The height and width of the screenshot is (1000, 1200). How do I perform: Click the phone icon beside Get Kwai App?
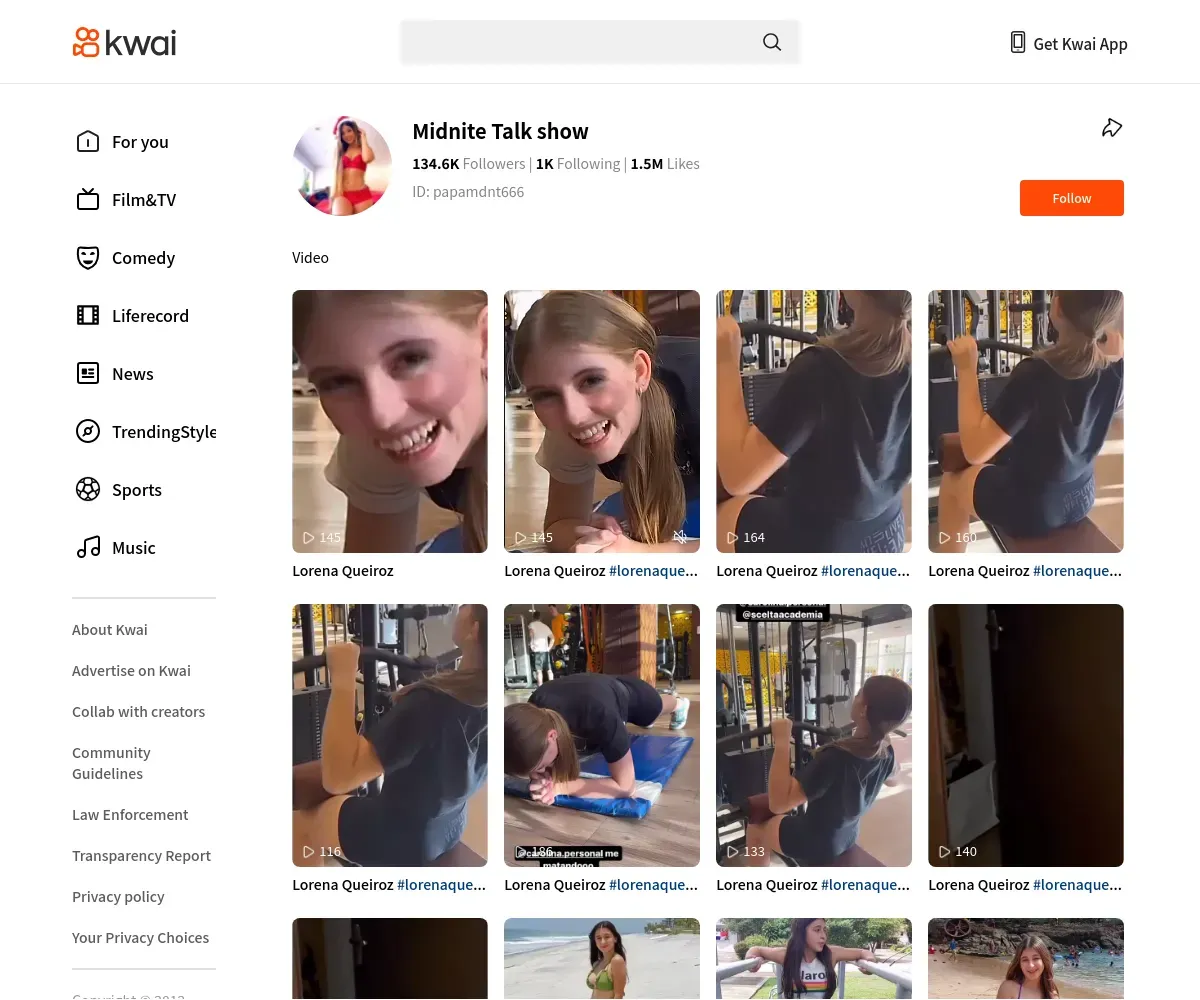coord(1018,42)
